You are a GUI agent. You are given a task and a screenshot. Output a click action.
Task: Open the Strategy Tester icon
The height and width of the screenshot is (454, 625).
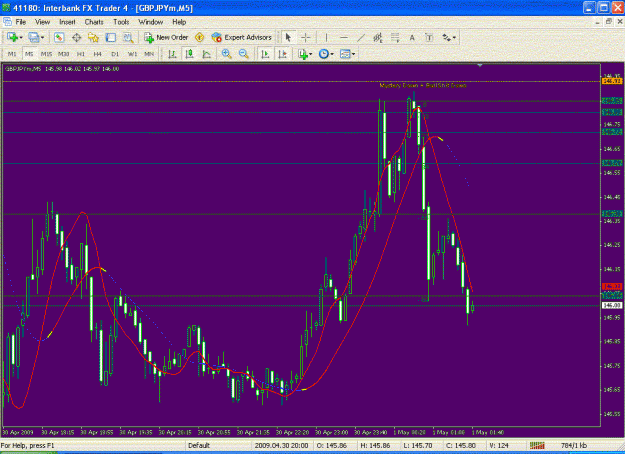pyautogui.click(x=128, y=37)
